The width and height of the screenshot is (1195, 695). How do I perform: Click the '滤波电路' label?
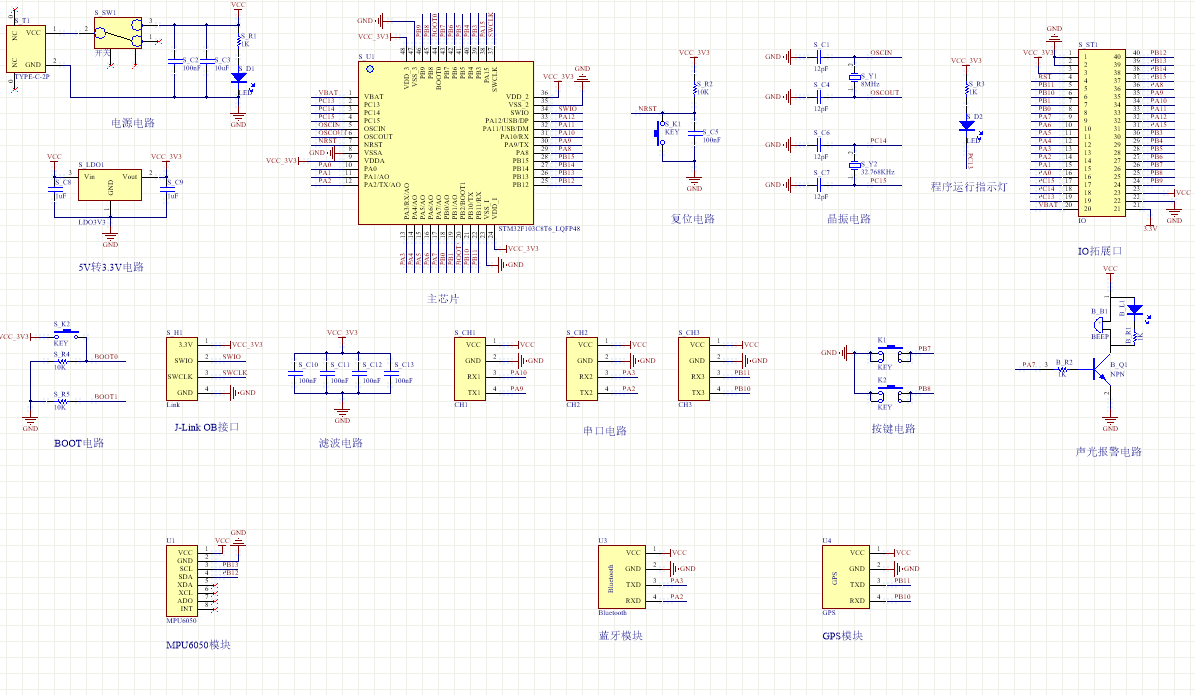[341, 443]
